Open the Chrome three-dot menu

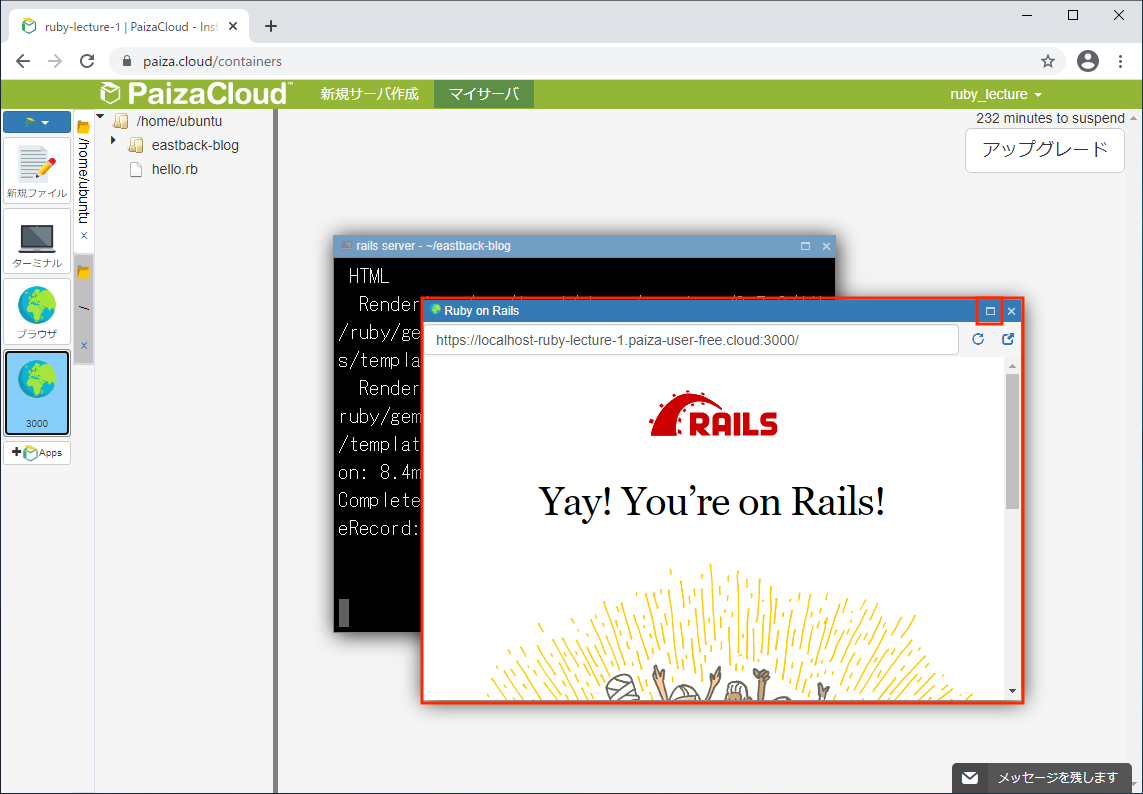(x=1121, y=61)
